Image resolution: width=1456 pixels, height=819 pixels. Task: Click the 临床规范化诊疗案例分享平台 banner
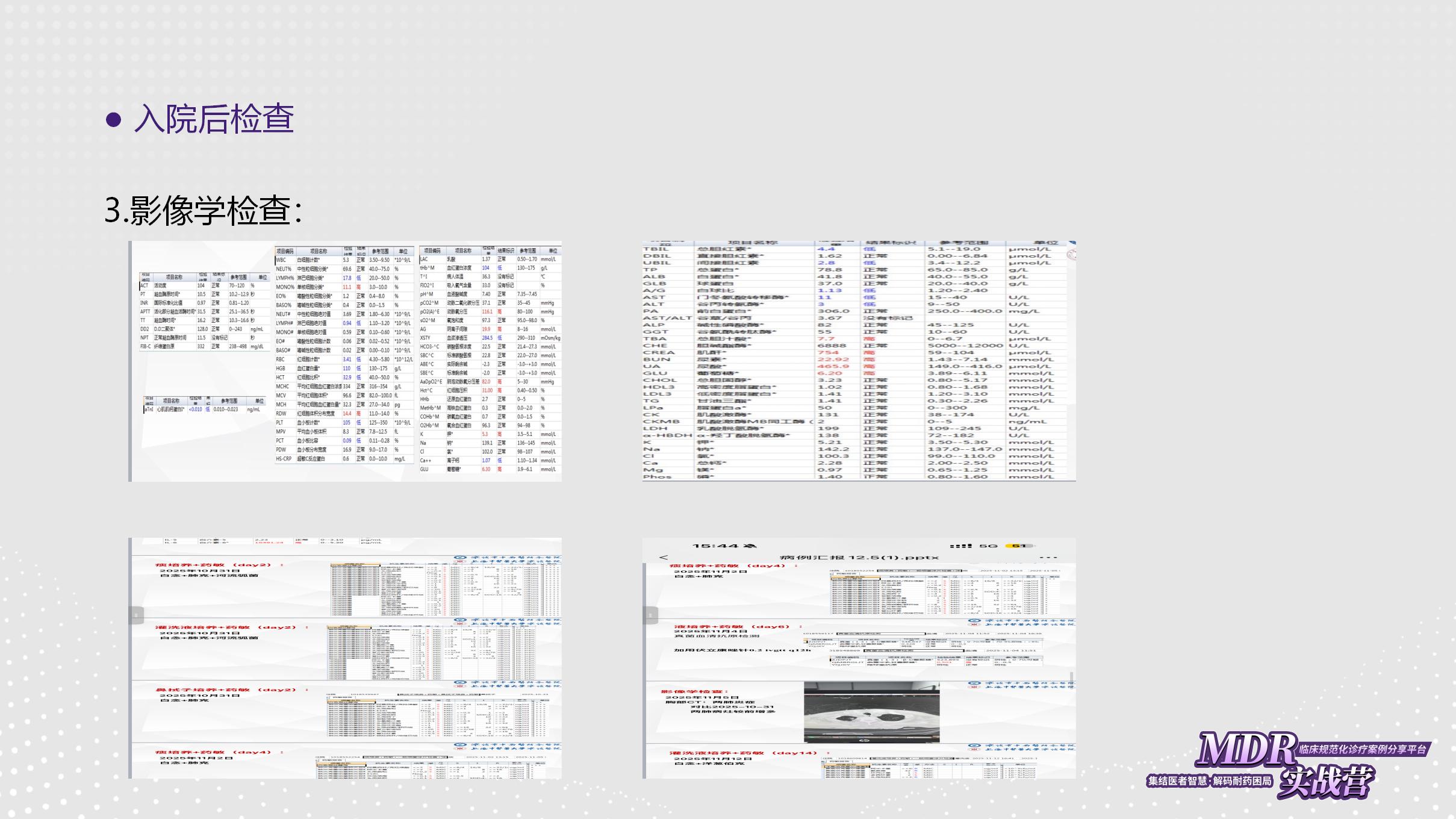point(1363,749)
